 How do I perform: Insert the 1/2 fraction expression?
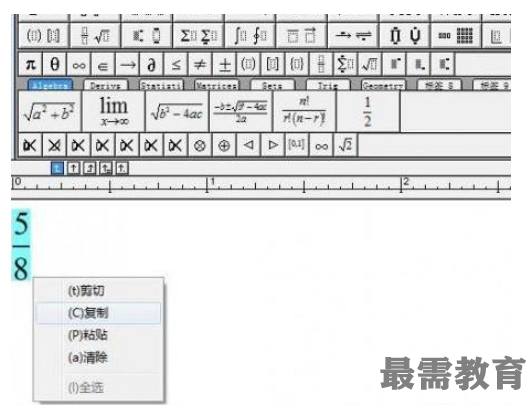coord(368,111)
